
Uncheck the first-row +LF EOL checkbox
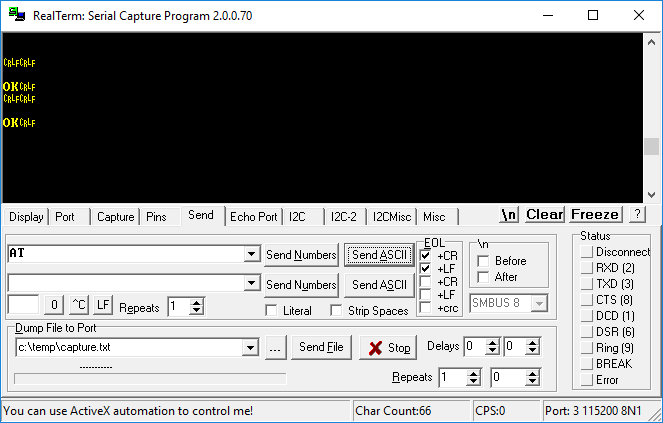point(425,269)
